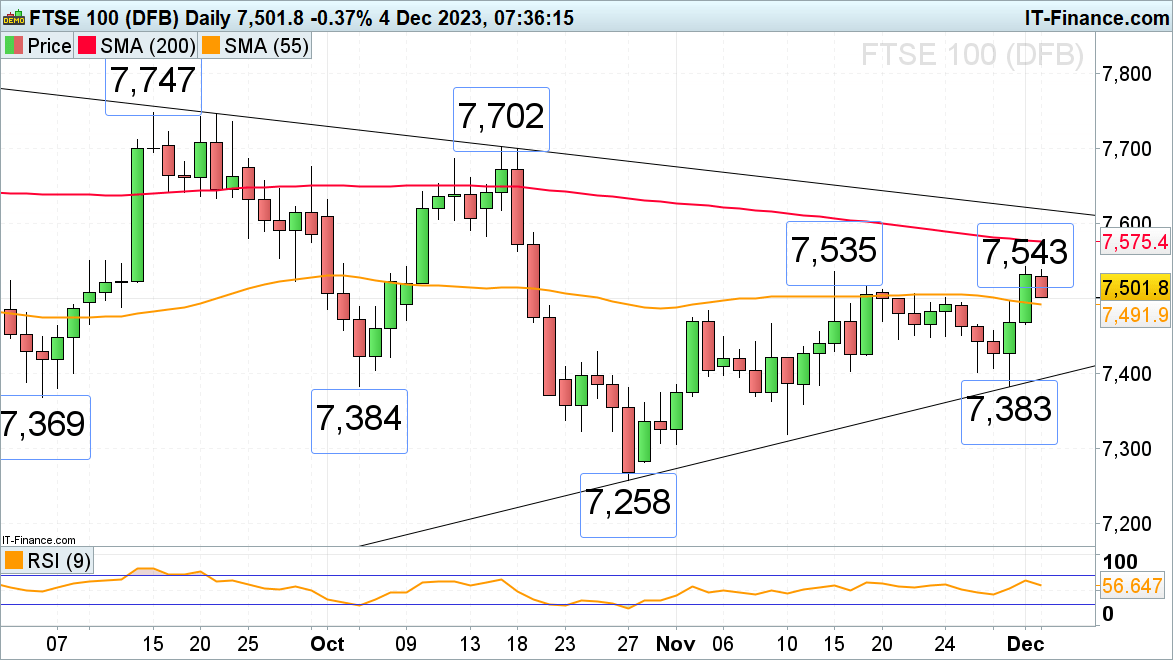Click the Oct date axis label
Screen dimensions: 1173x660
click(327, 644)
